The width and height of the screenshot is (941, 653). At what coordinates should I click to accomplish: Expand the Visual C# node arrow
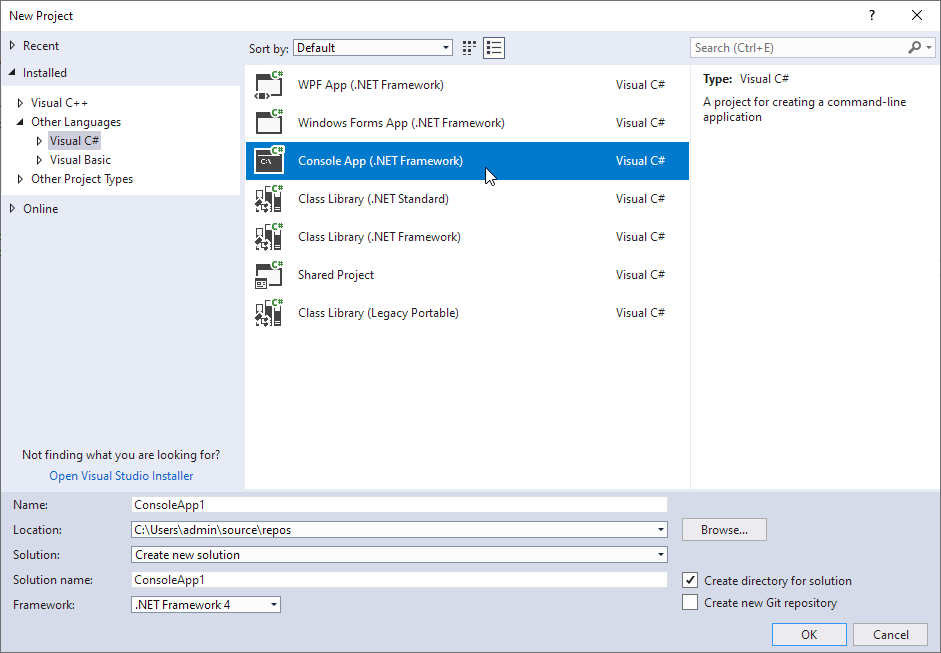40,141
